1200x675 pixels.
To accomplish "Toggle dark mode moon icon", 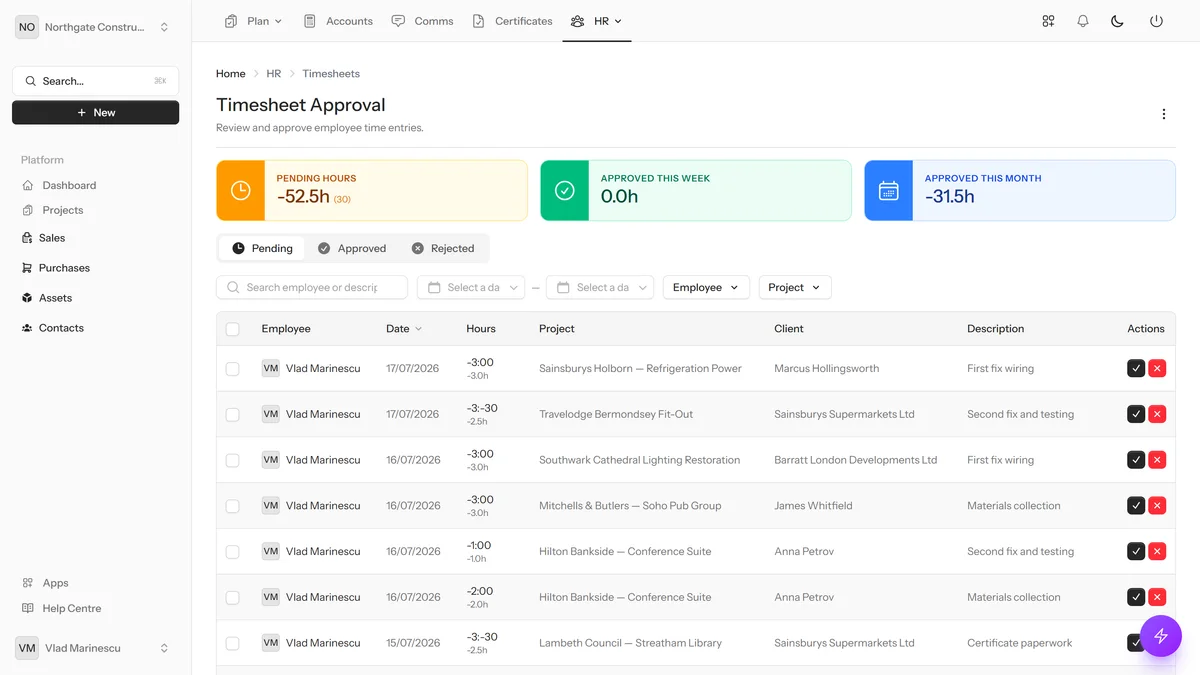I will (1118, 21).
